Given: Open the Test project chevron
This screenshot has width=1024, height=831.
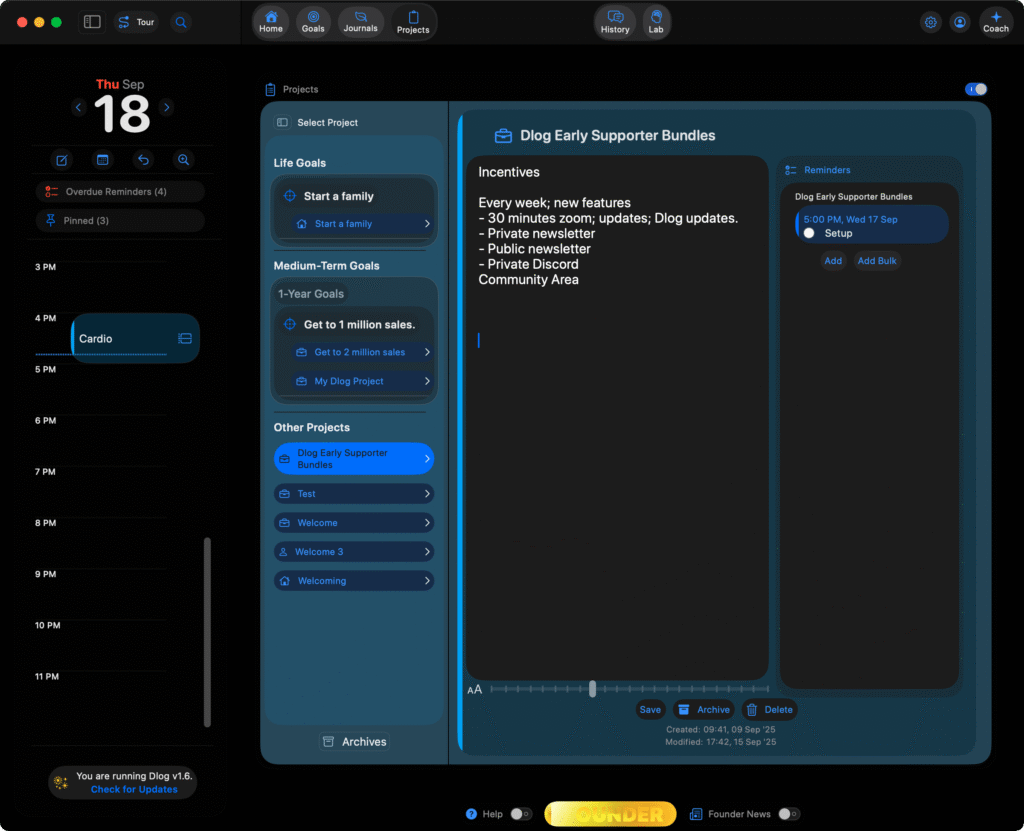Looking at the screenshot, I should click(427, 494).
